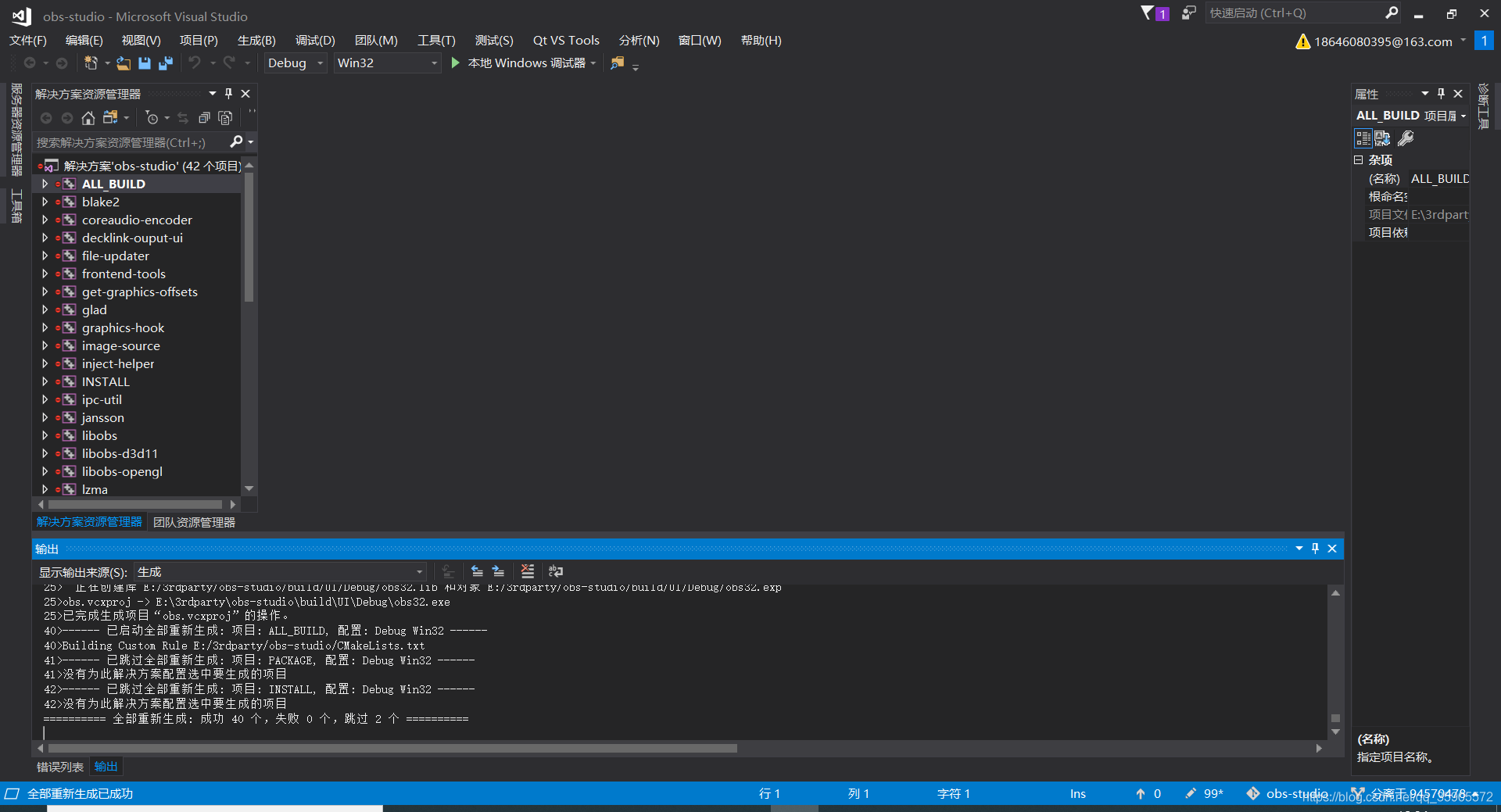Open the 服务器资源管理器 side tab
Image resolution: width=1501 pixels, height=812 pixels.
click(16, 131)
